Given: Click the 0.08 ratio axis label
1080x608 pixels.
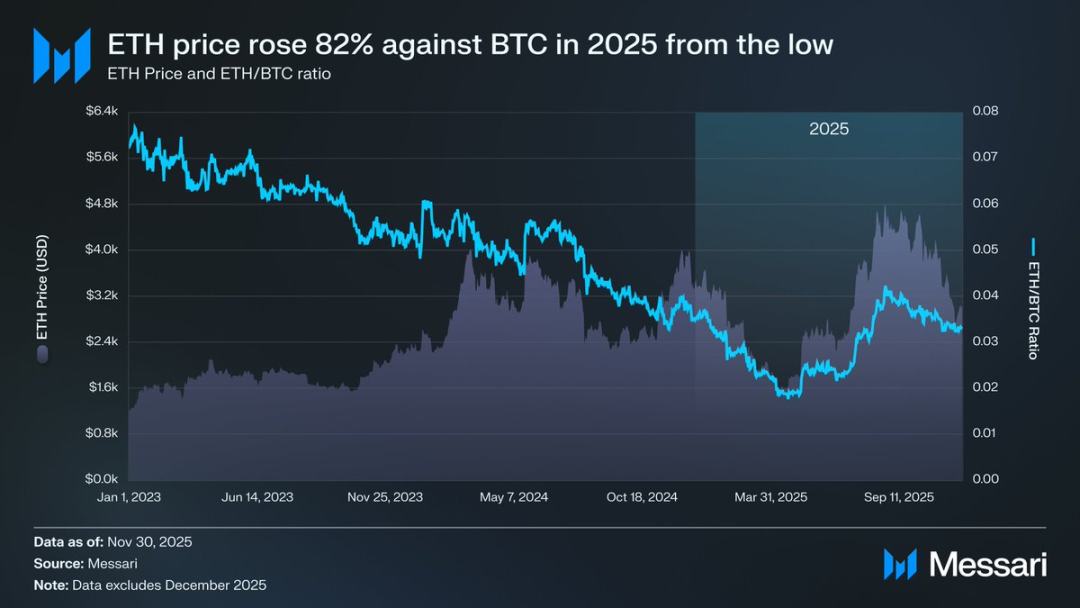Looking at the screenshot, I should click(985, 111).
